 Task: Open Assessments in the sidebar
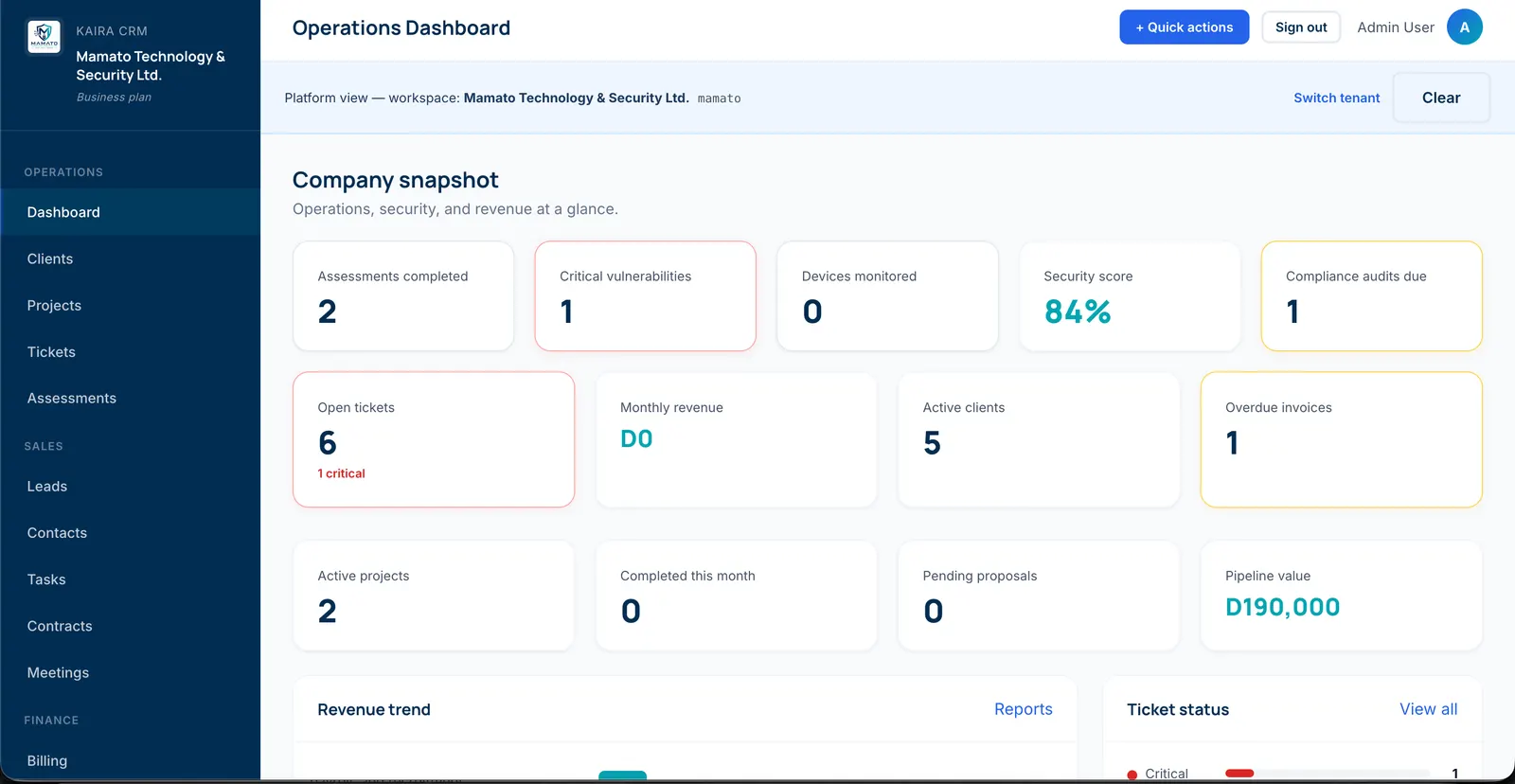pyautogui.click(x=131, y=398)
